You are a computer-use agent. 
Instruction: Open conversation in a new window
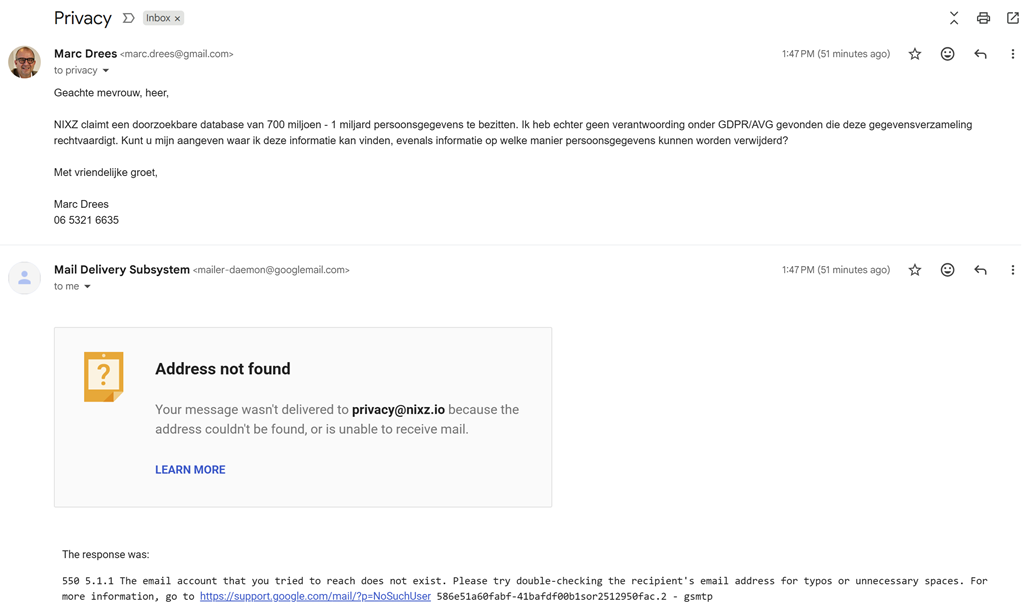[x=1012, y=18]
